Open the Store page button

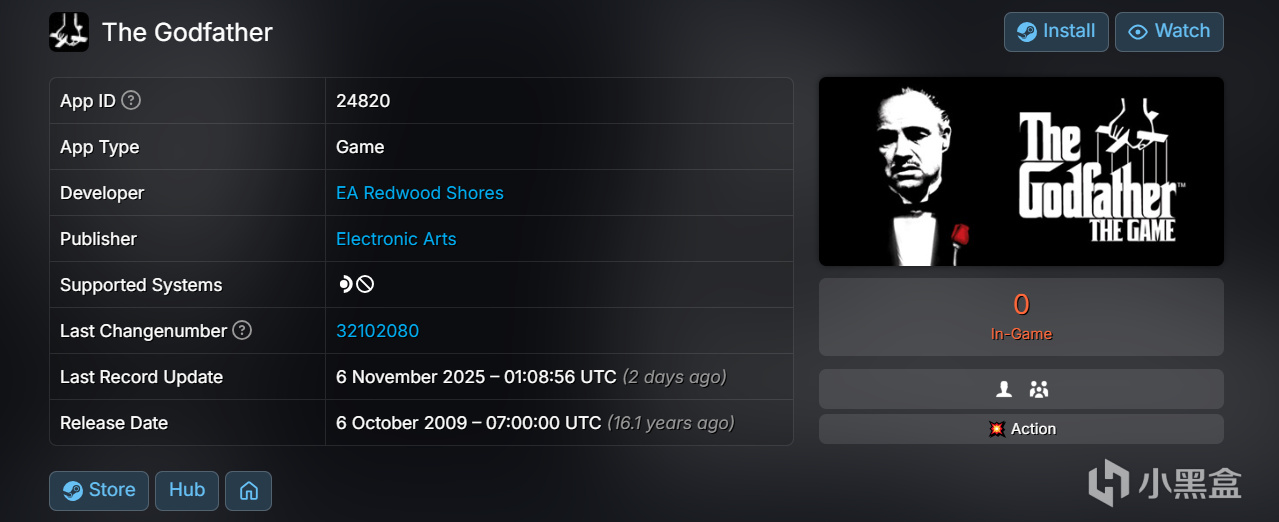[x=99, y=490]
